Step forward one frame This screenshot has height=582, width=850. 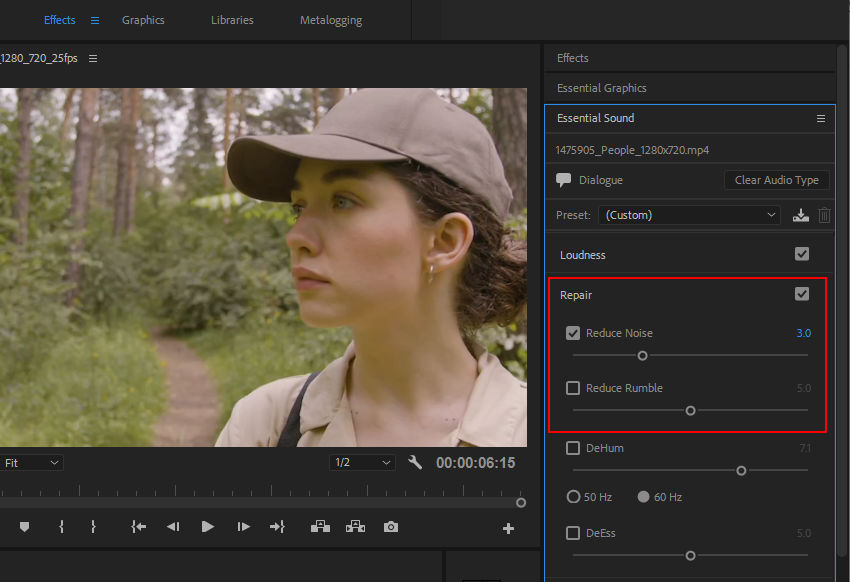coord(243,527)
